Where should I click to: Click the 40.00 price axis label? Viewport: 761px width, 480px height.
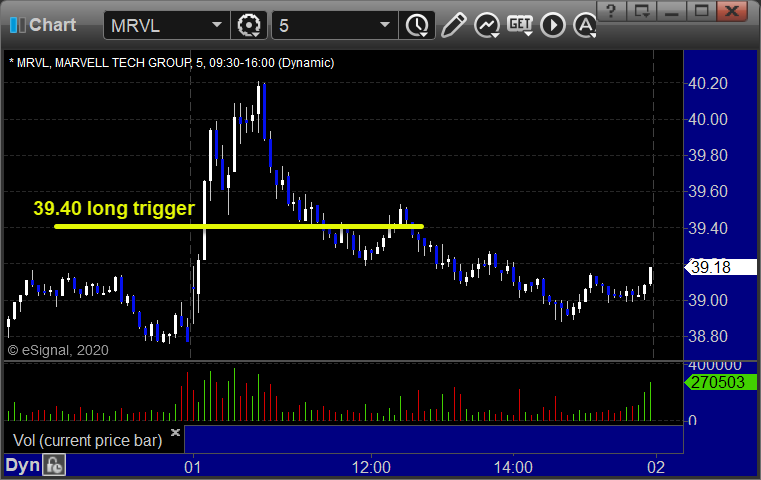(x=708, y=119)
